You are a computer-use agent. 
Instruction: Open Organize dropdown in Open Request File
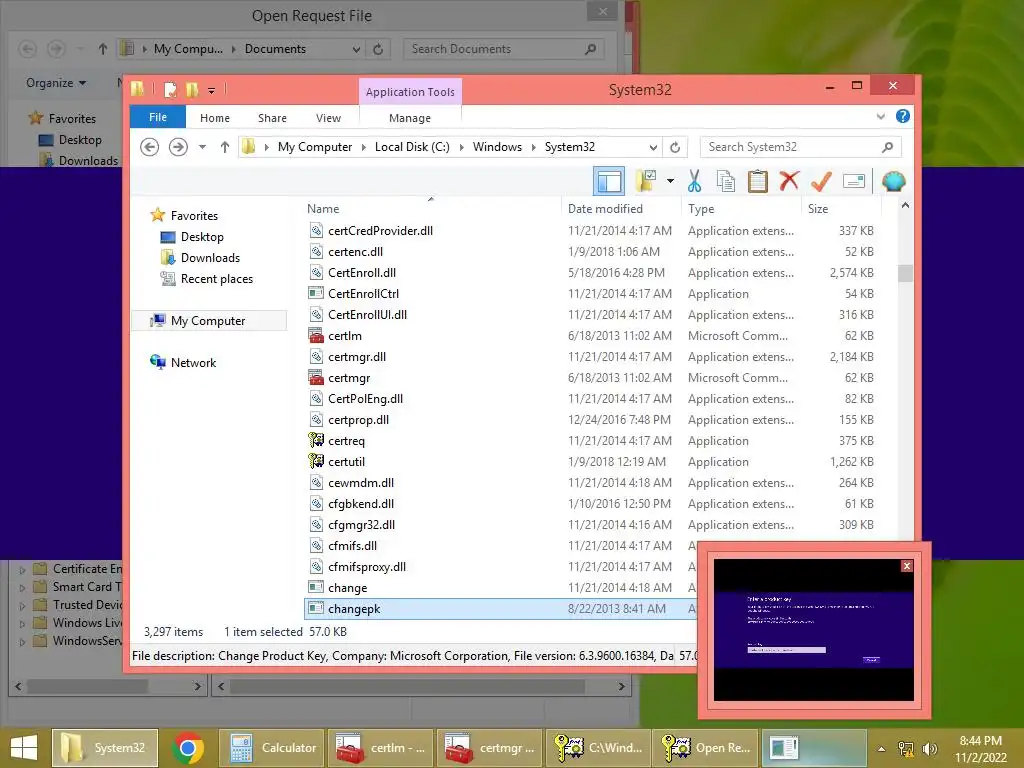click(56, 83)
